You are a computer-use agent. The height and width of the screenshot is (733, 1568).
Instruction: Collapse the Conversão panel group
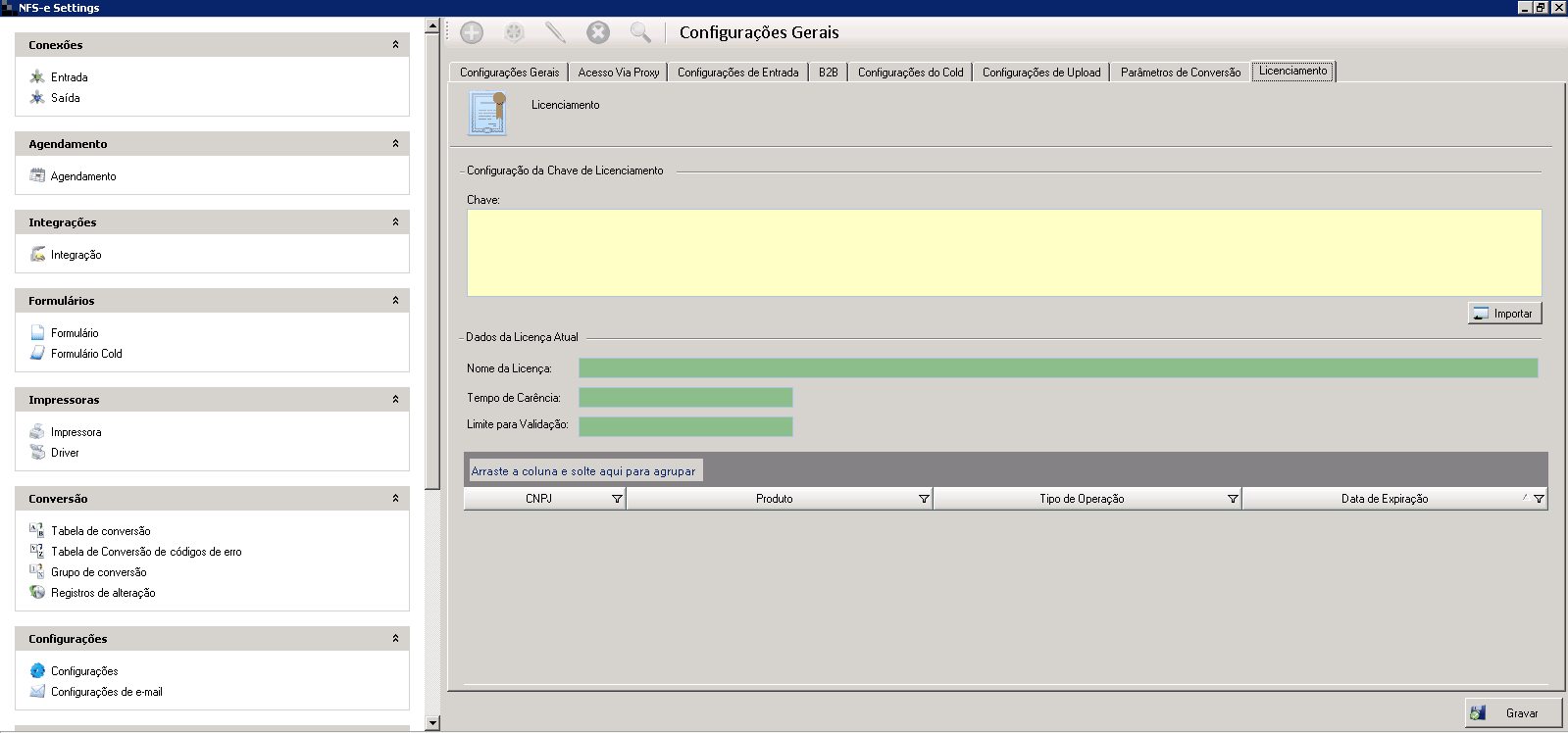pos(395,499)
